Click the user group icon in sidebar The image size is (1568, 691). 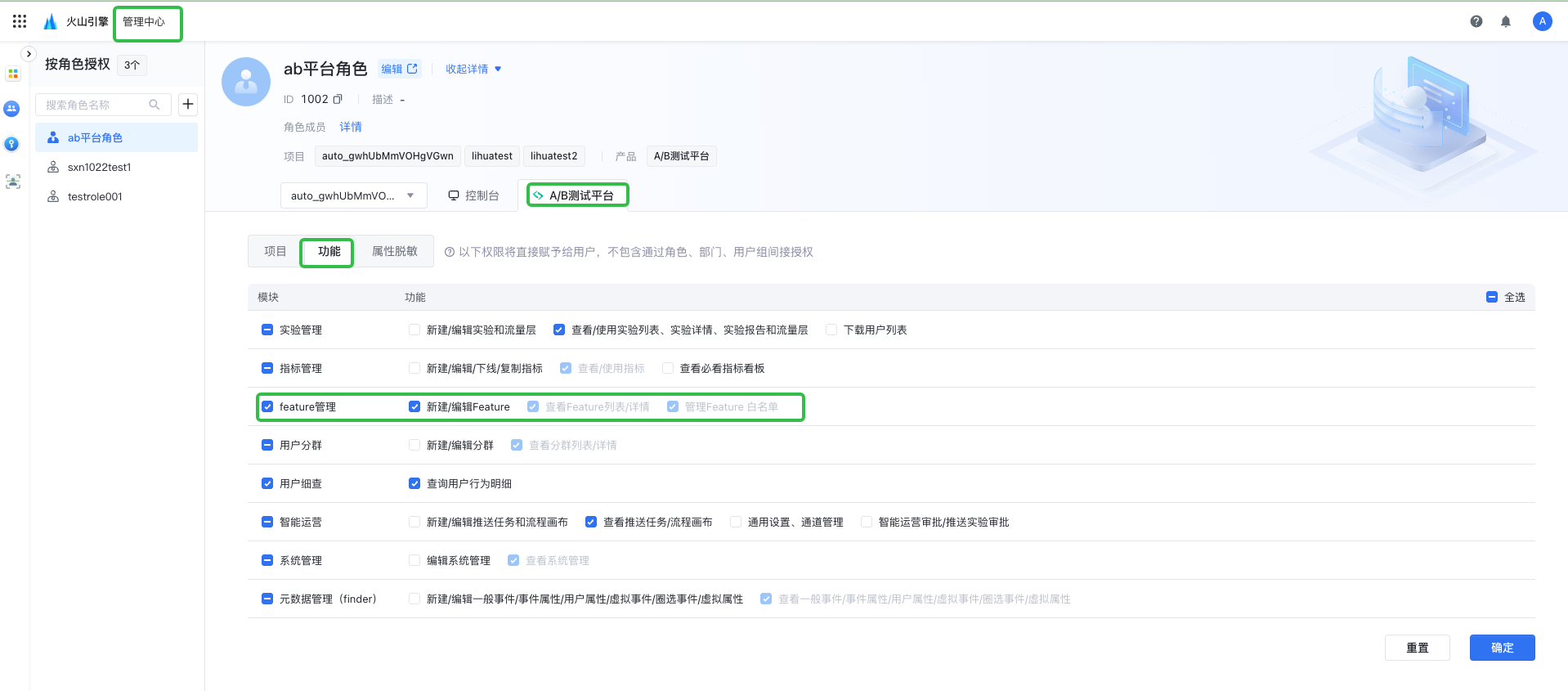(x=12, y=108)
